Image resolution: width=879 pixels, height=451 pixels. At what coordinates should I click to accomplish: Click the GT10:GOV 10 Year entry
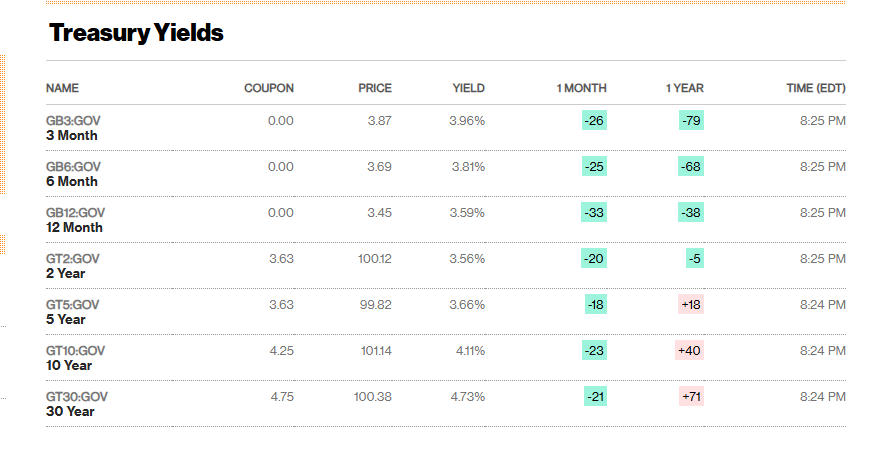coord(75,358)
